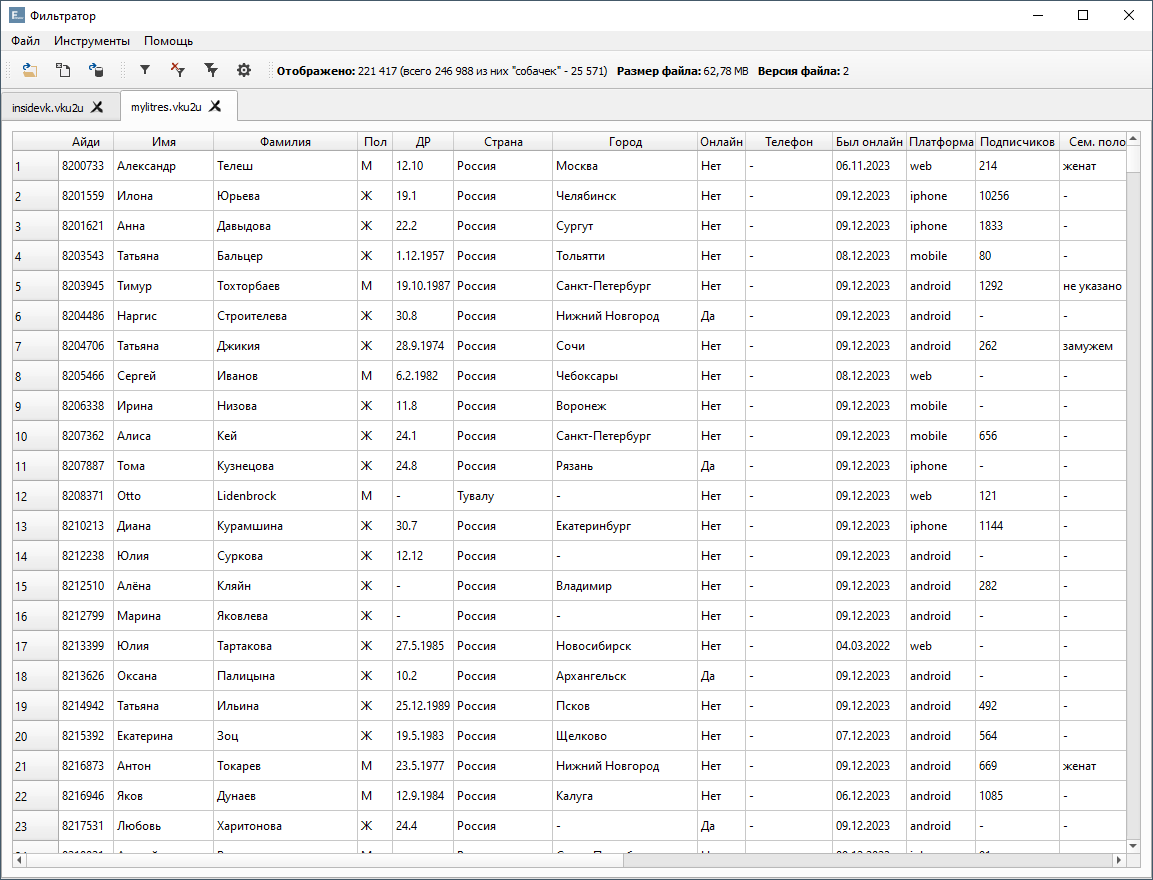Click the surname cell Харитонова
Viewport: 1153px width, 880px height.
pyautogui.click(x=285, y=826)
